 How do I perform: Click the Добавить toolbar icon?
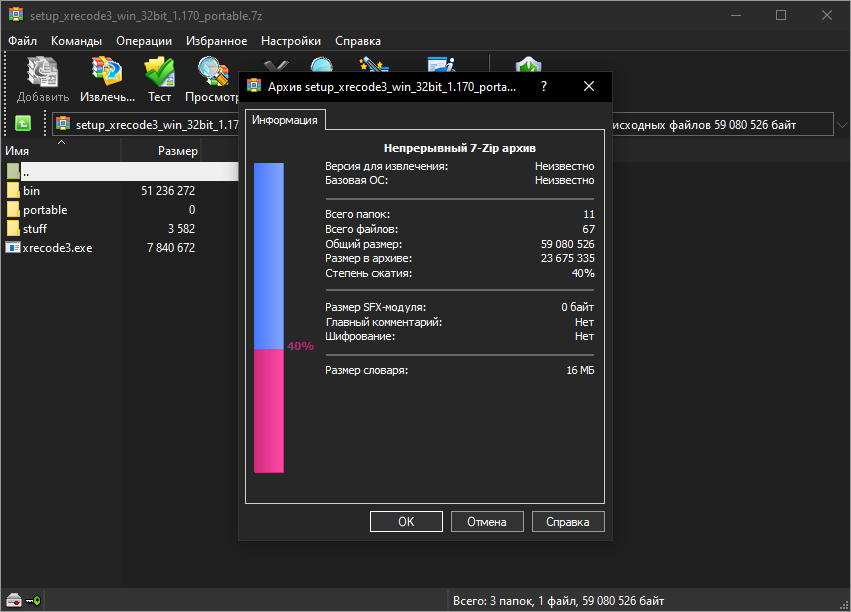click(x=43, y=72)
